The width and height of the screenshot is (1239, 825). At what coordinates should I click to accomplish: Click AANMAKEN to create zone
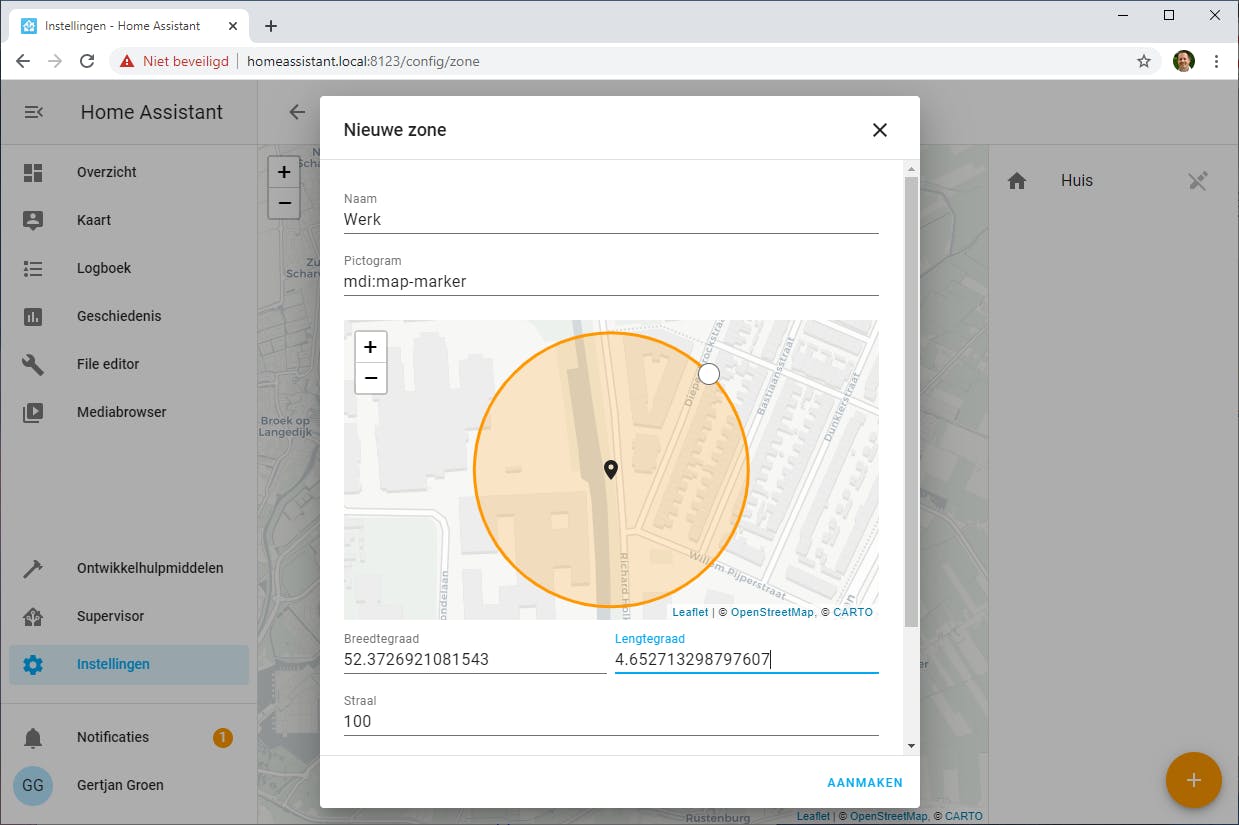point(864,783)
